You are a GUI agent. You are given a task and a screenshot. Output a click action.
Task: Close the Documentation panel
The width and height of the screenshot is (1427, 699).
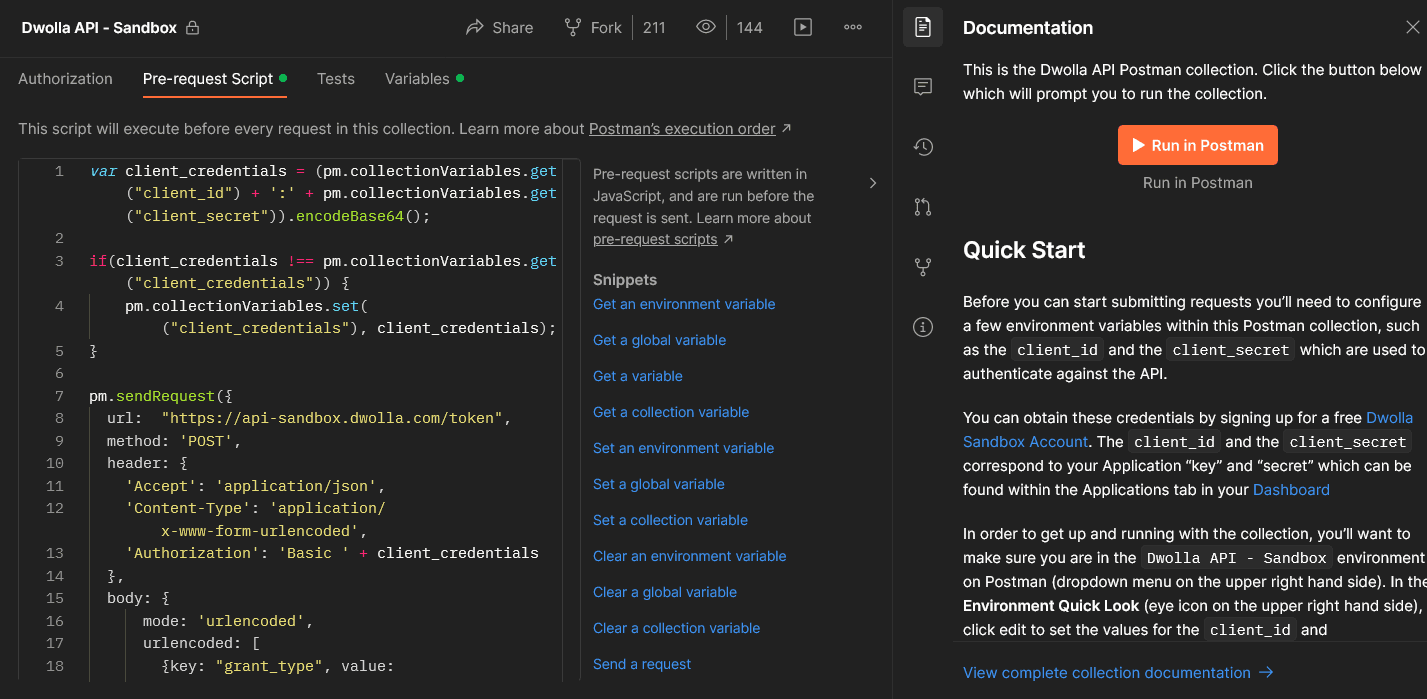click(x=1411, y=27)
